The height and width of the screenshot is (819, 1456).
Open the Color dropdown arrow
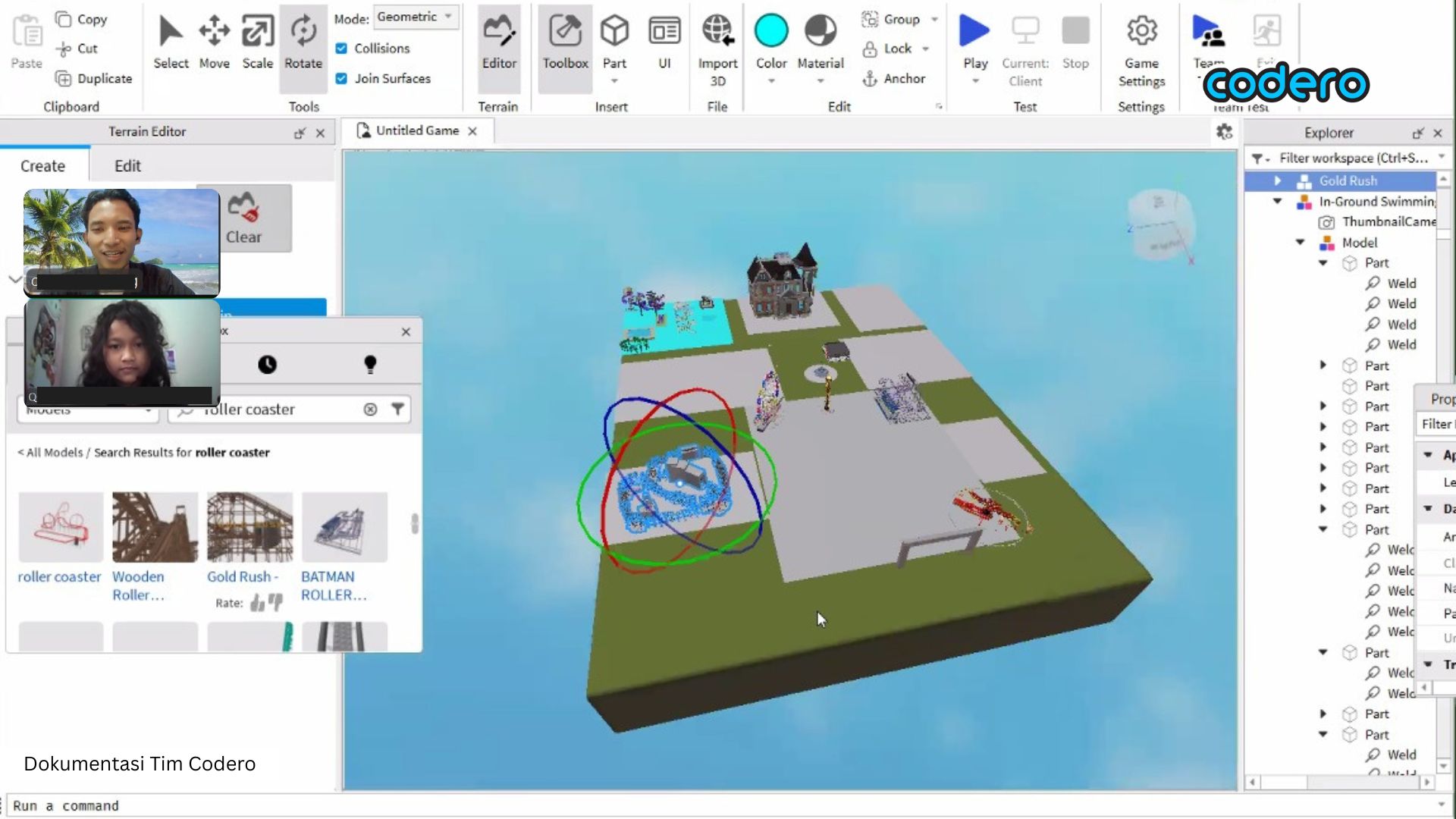point(771,80)
